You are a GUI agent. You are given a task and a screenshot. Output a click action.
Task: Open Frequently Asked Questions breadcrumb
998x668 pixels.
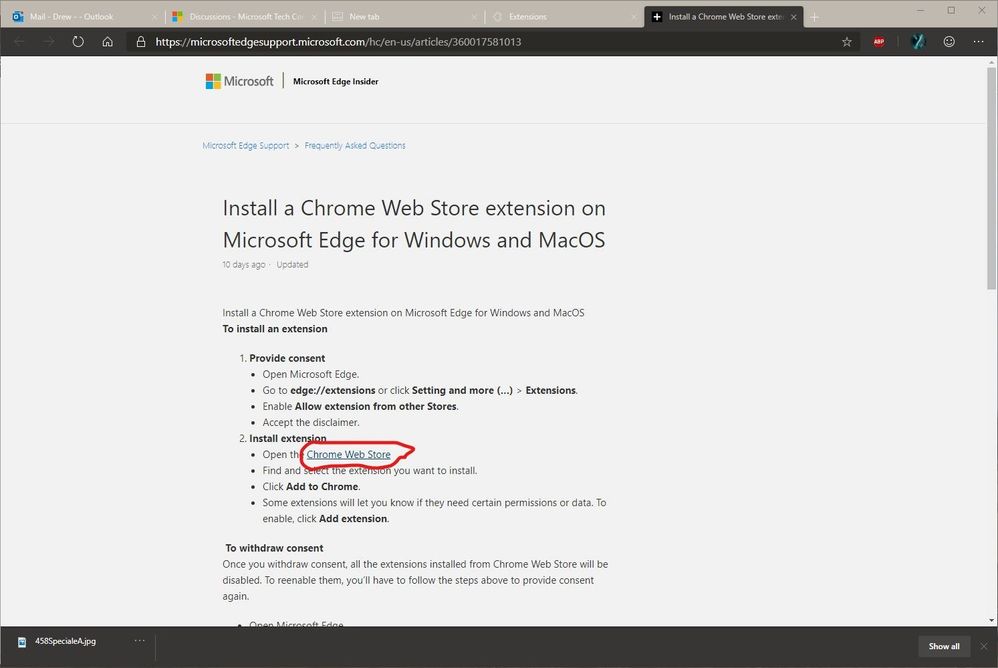click(355, 146)
